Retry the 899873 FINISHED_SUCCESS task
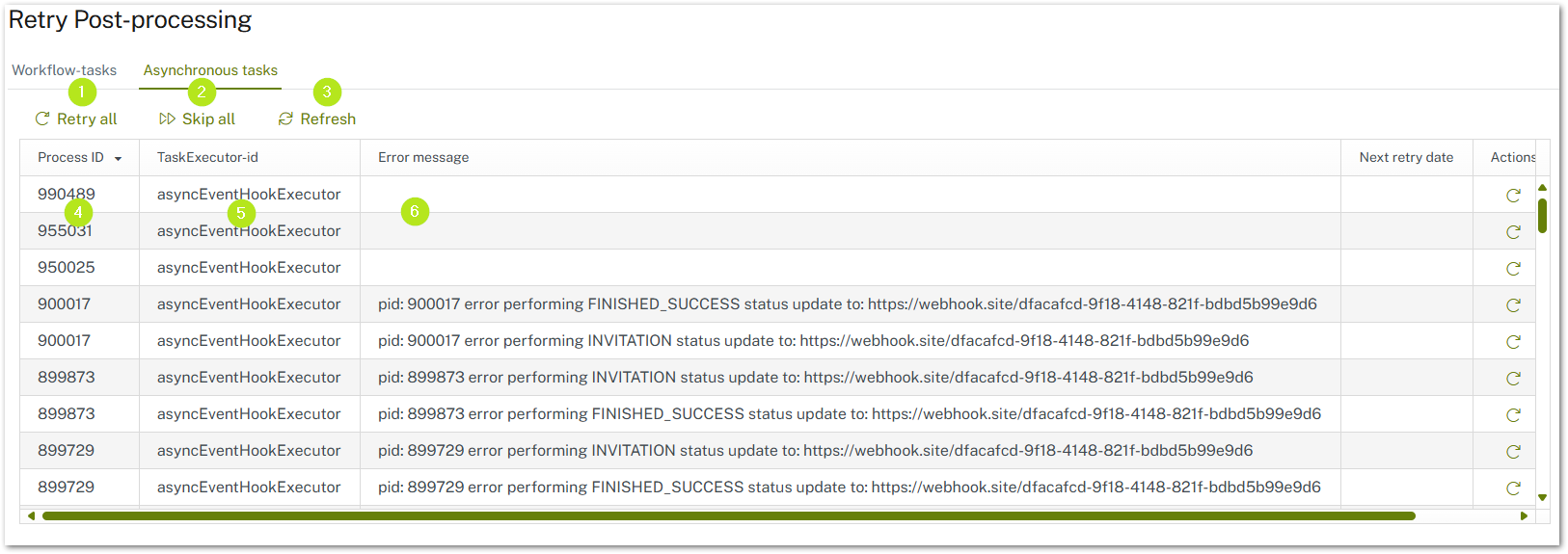The image size is (1568, 554). (1513, 415)
